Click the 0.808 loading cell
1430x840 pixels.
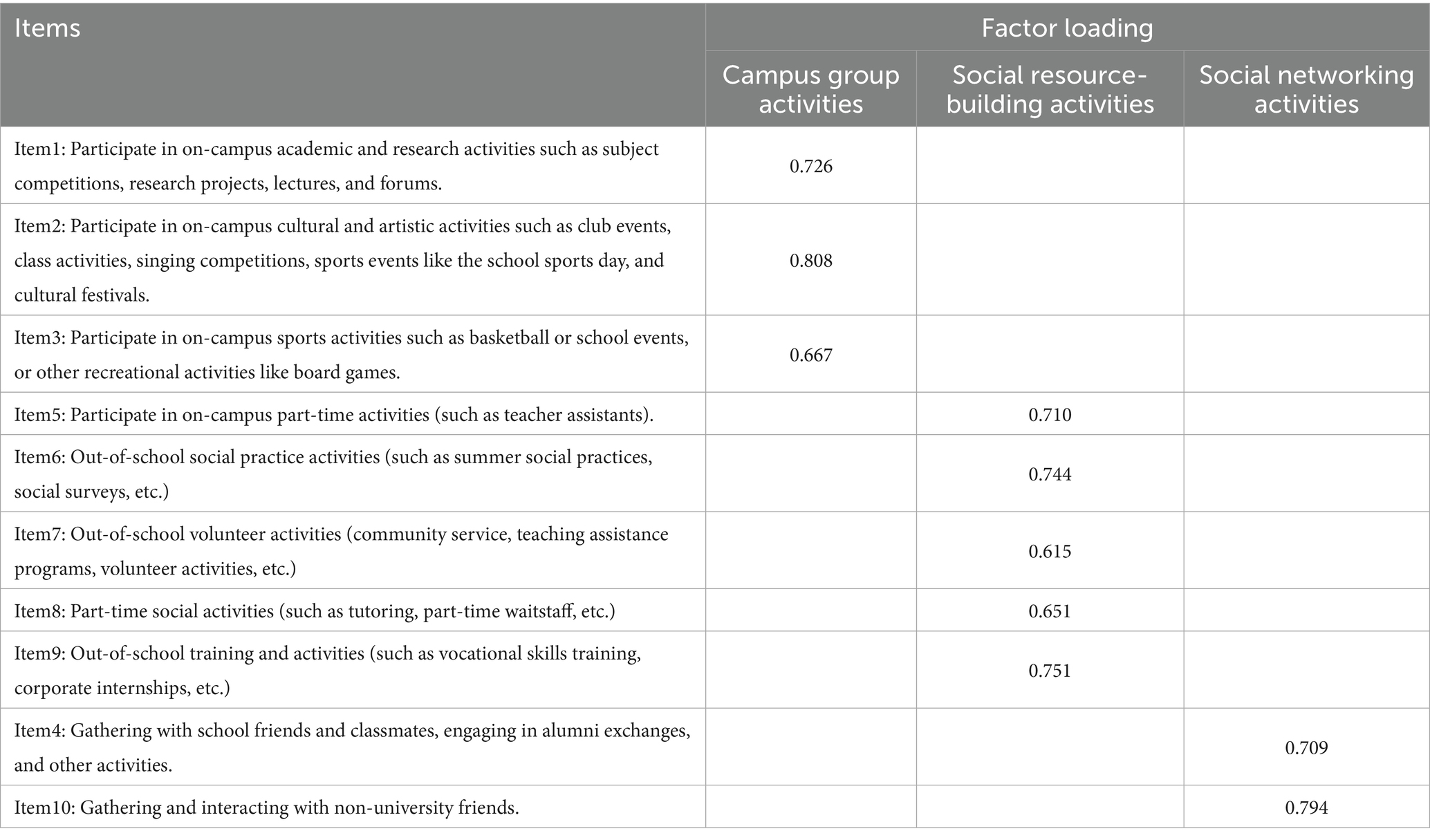pos(810,261)
